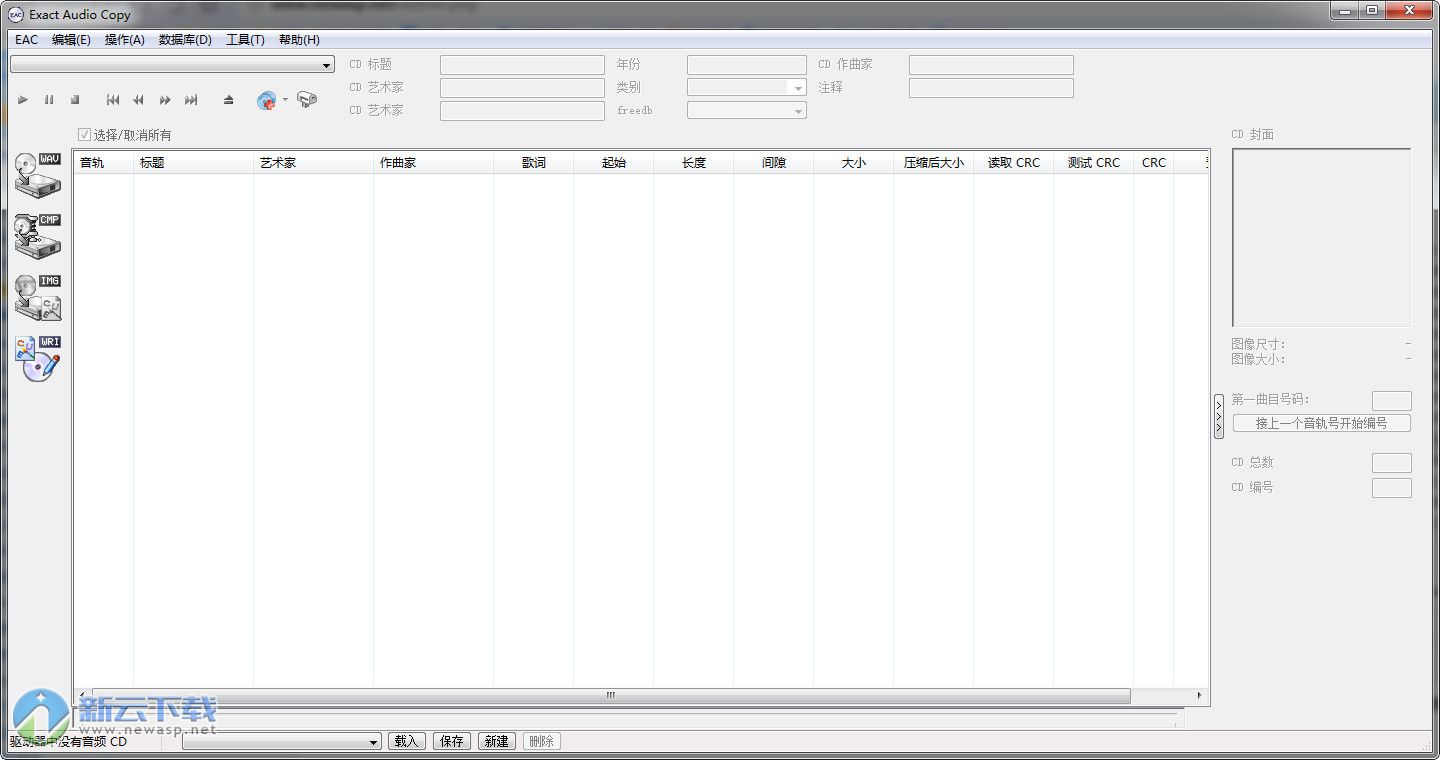Rewind using the fast-backward icon
Screen dimensions: 1440x760
[139, 100]
